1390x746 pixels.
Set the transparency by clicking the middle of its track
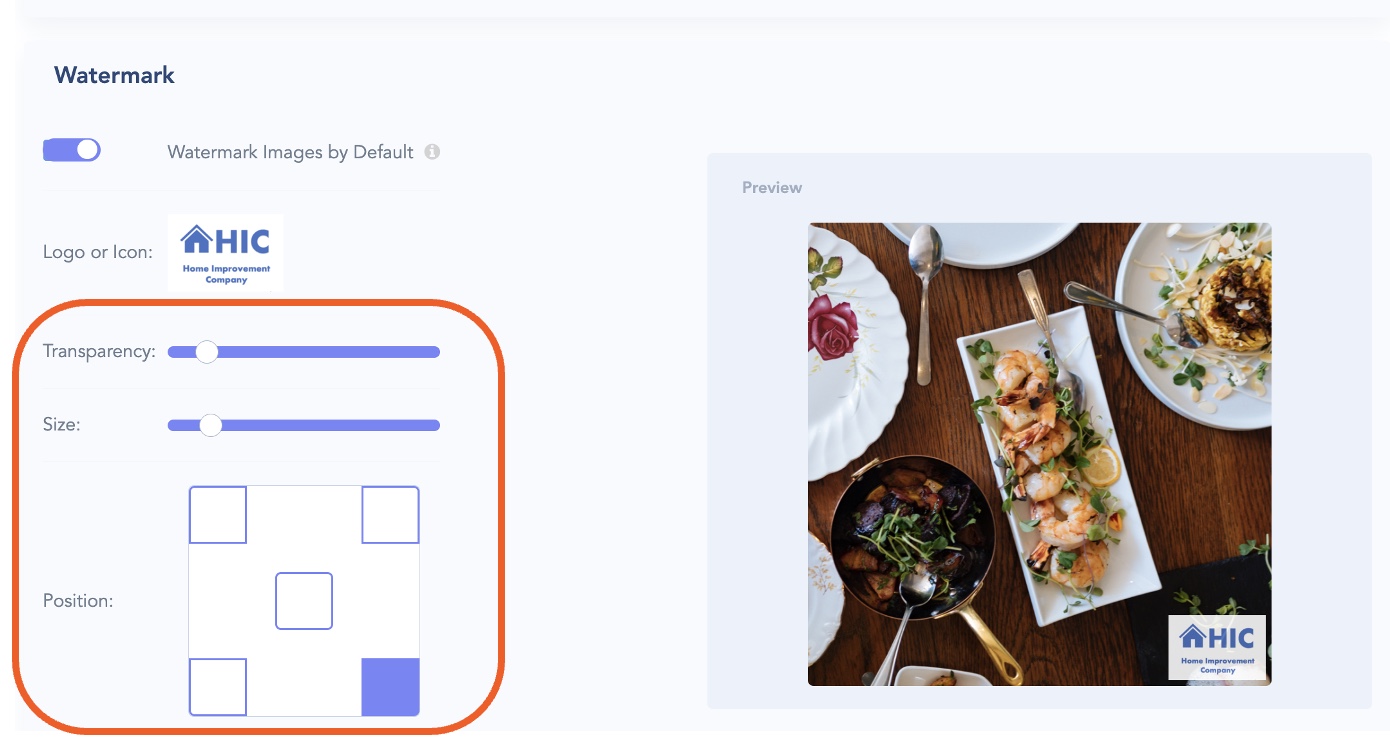(304, 352)
